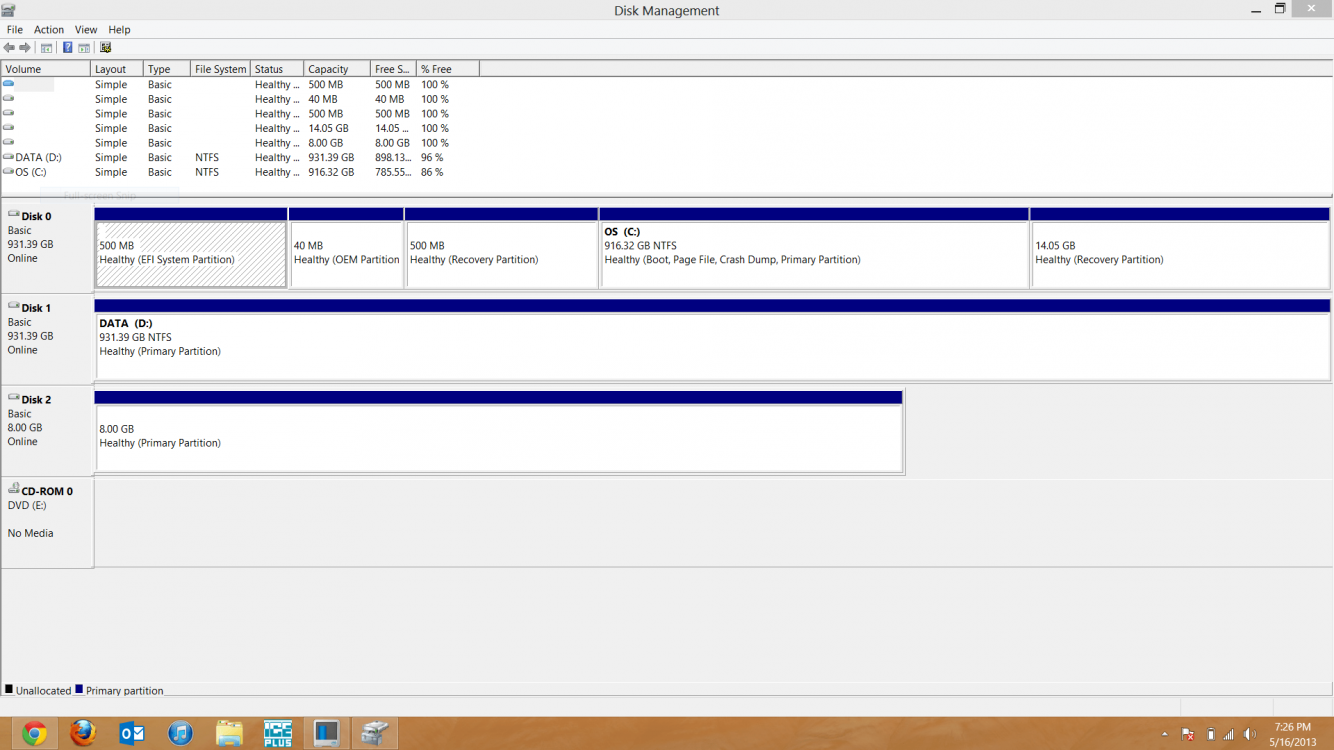Click the OS (C:) volume icon in the list
Screen dimensions: 1334x750
point(8,172)
